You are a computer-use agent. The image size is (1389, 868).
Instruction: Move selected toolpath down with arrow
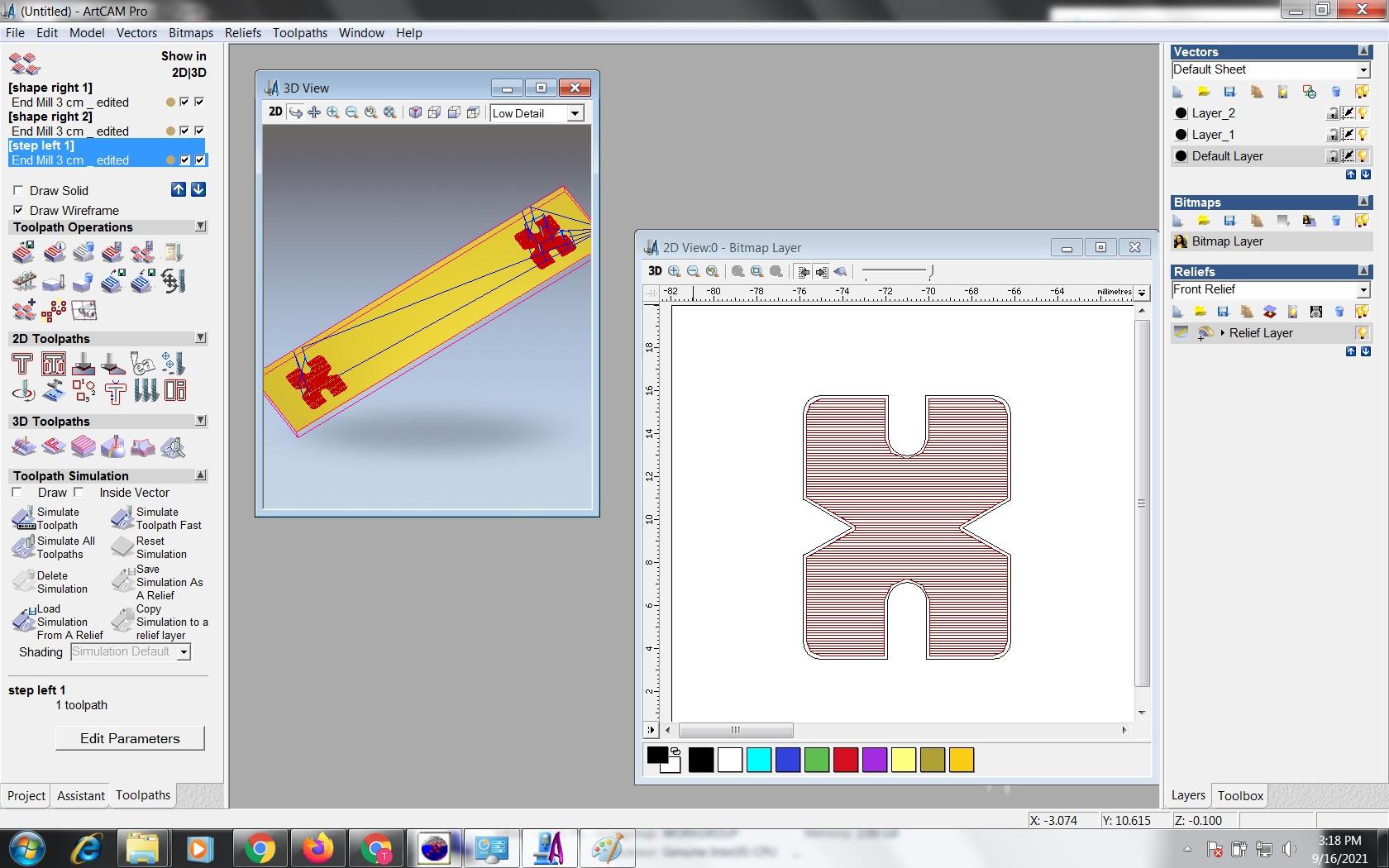[198, 189]
